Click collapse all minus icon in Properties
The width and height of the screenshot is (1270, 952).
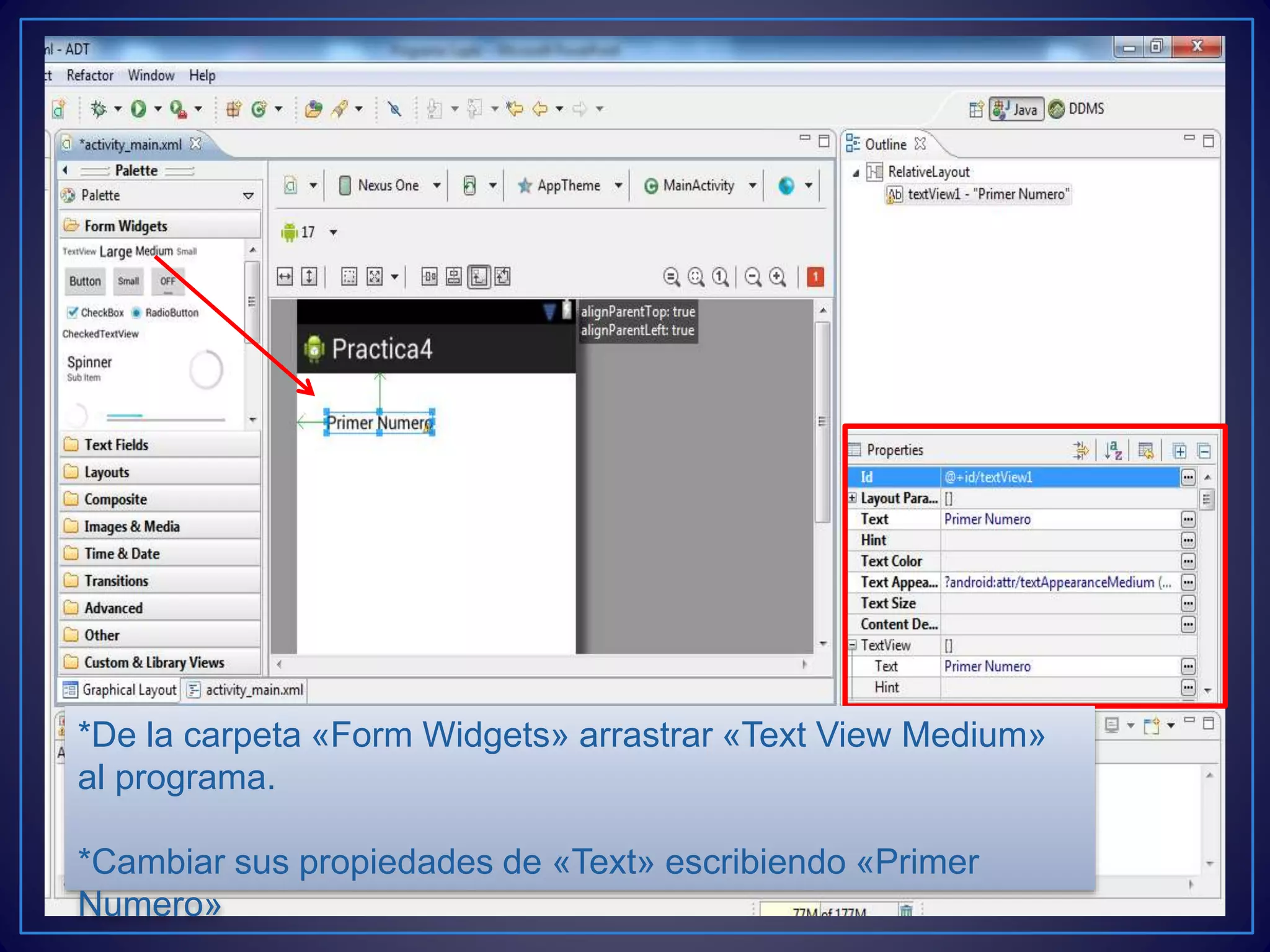(1204, 451)
